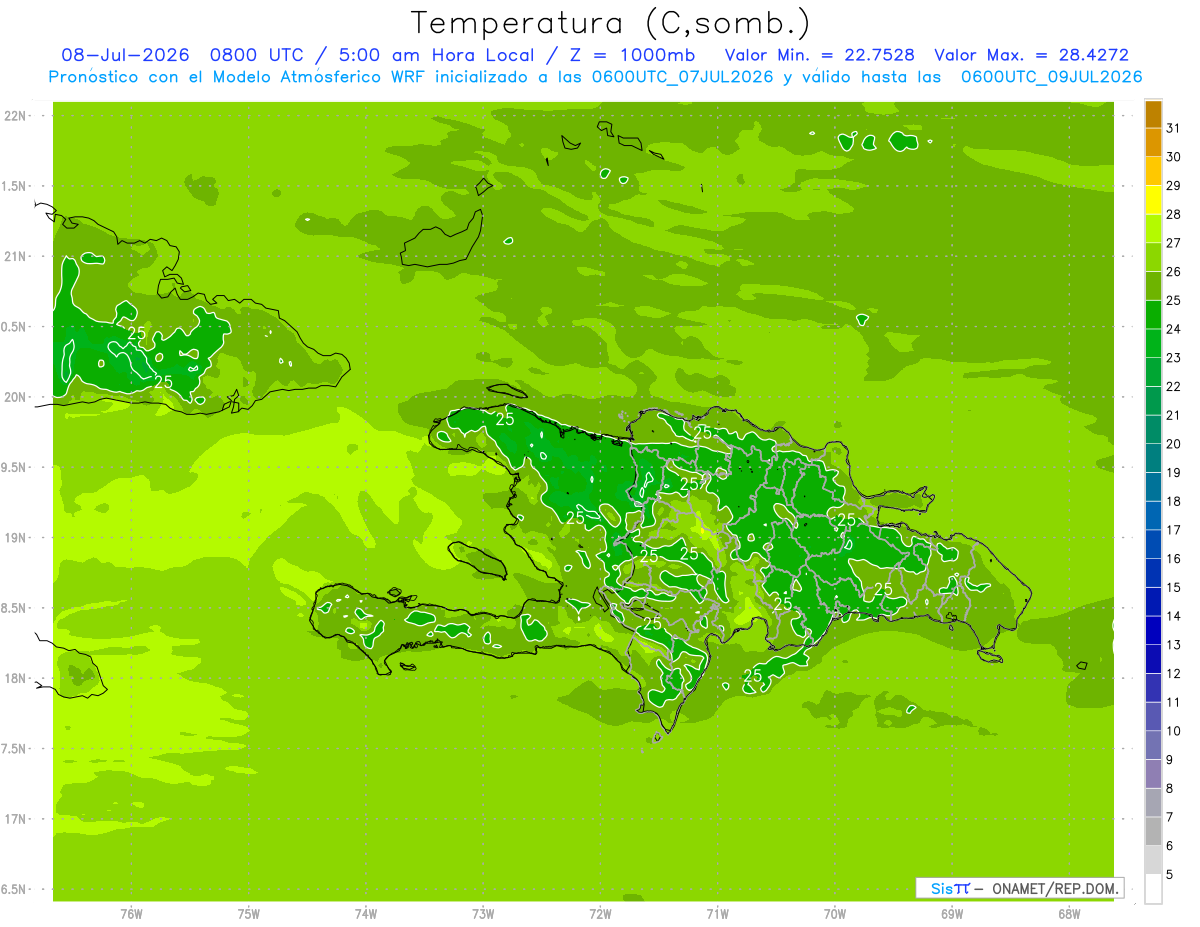The width and height of the screenshot is (1200, 927).
Task: Click the Valor Max. = 28.4272 text
Action: tap(1031, 55)
